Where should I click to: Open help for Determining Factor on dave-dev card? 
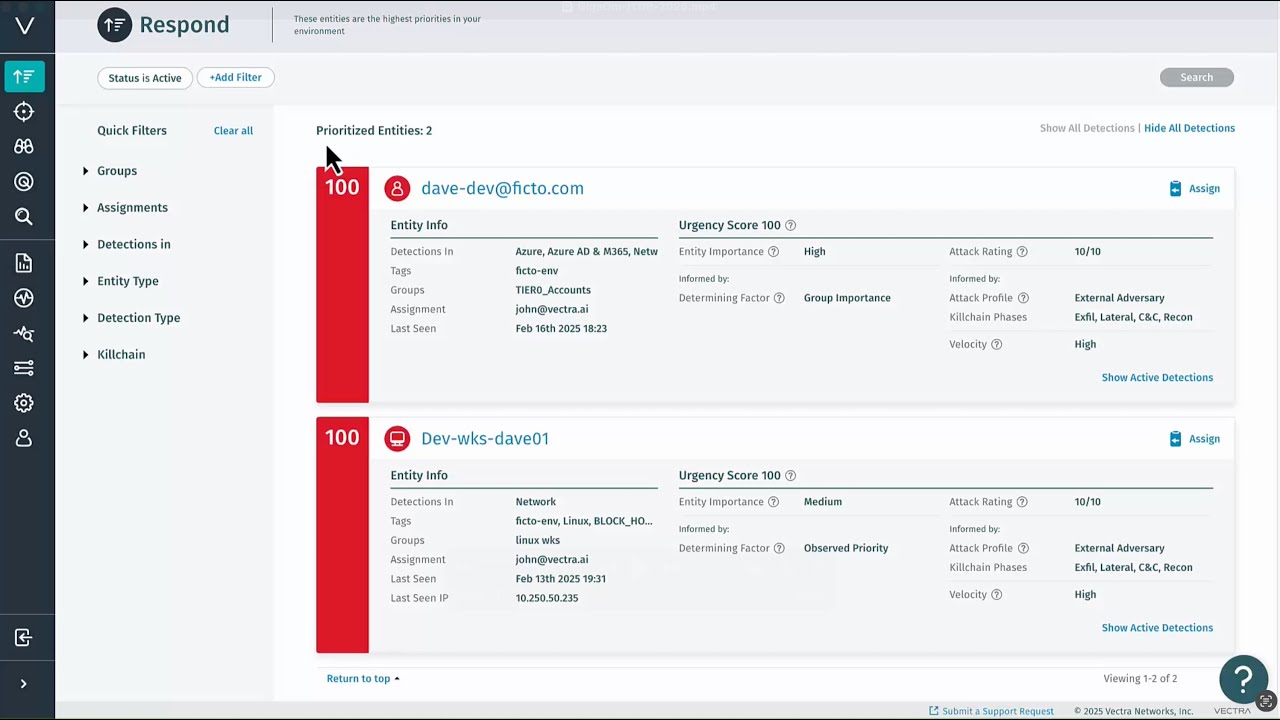779,298
